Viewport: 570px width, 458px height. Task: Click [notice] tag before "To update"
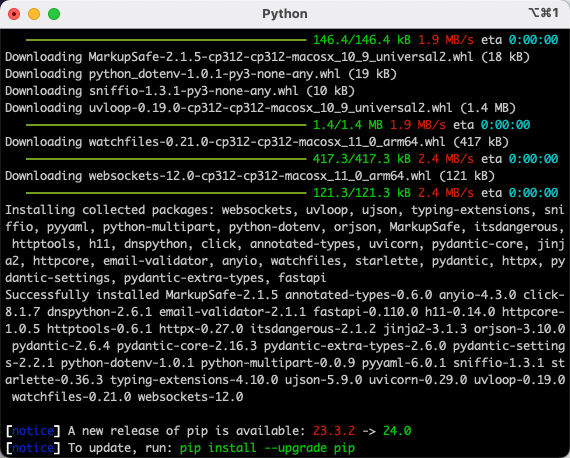pyautogui.click(x=33, y=448)
